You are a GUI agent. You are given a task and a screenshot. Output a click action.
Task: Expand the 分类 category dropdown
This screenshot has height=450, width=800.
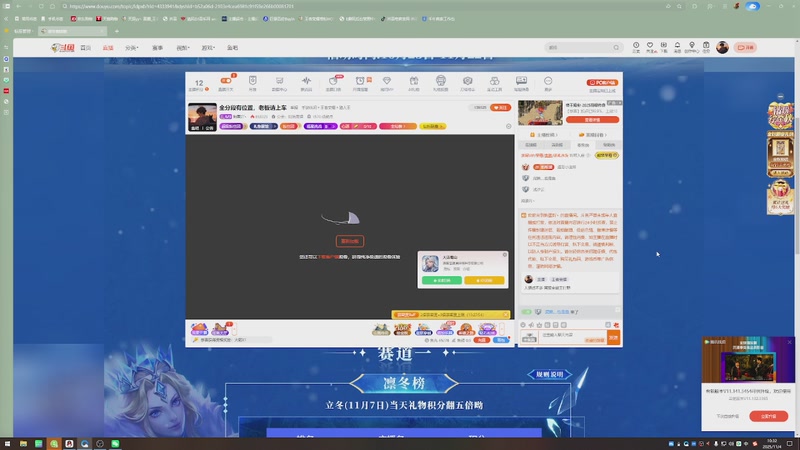[x=132, y=47]
